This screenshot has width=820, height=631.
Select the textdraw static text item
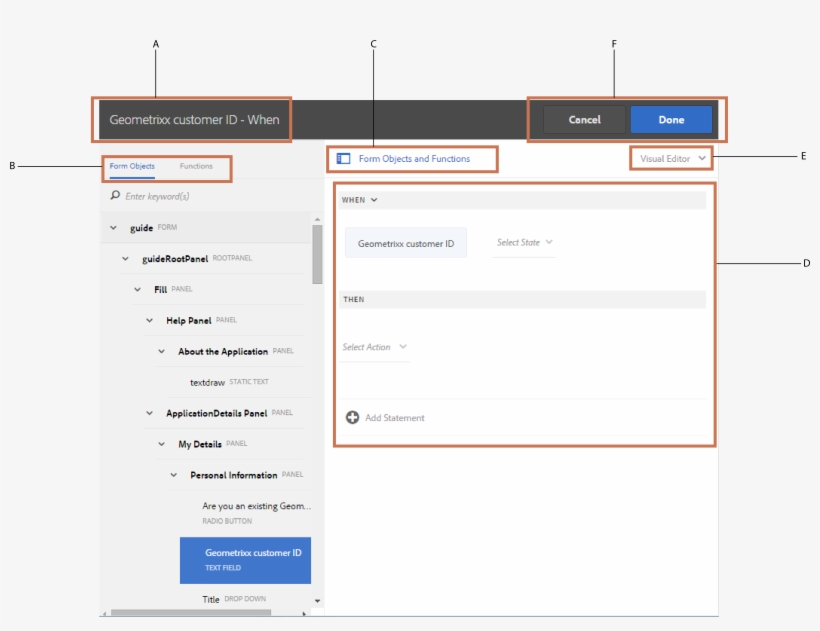207,381
